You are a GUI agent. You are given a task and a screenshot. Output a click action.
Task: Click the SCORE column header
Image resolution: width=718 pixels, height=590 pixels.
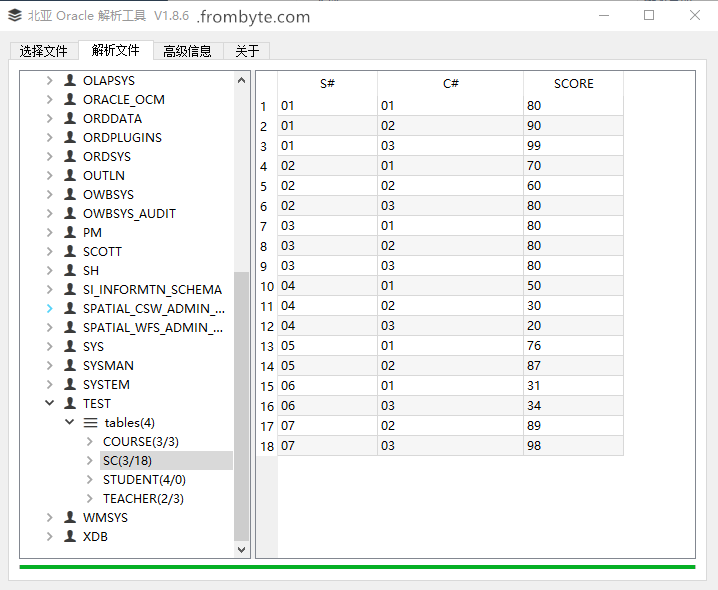coord(573,83)
